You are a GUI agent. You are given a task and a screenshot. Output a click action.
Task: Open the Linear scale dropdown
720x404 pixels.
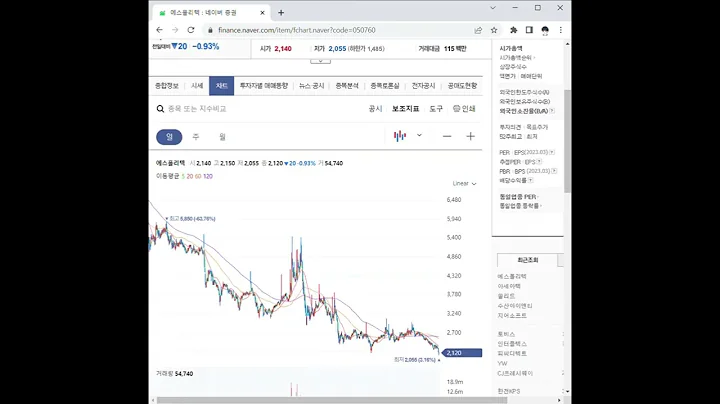pyautogui.click(x=464, y=184)
